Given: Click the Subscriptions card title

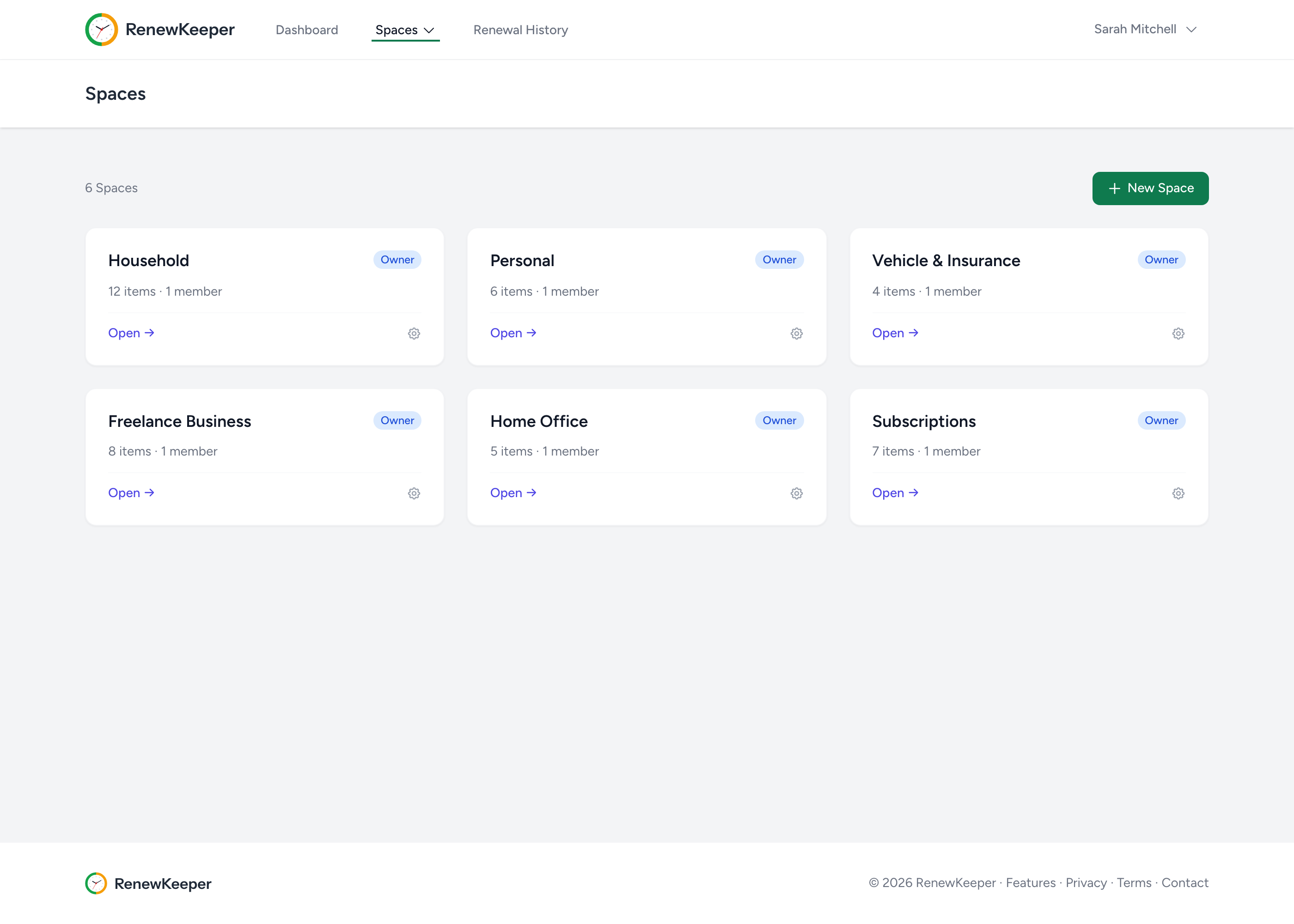Looking at the screenshot, I should pyautogui.click(x=923, y=421).
